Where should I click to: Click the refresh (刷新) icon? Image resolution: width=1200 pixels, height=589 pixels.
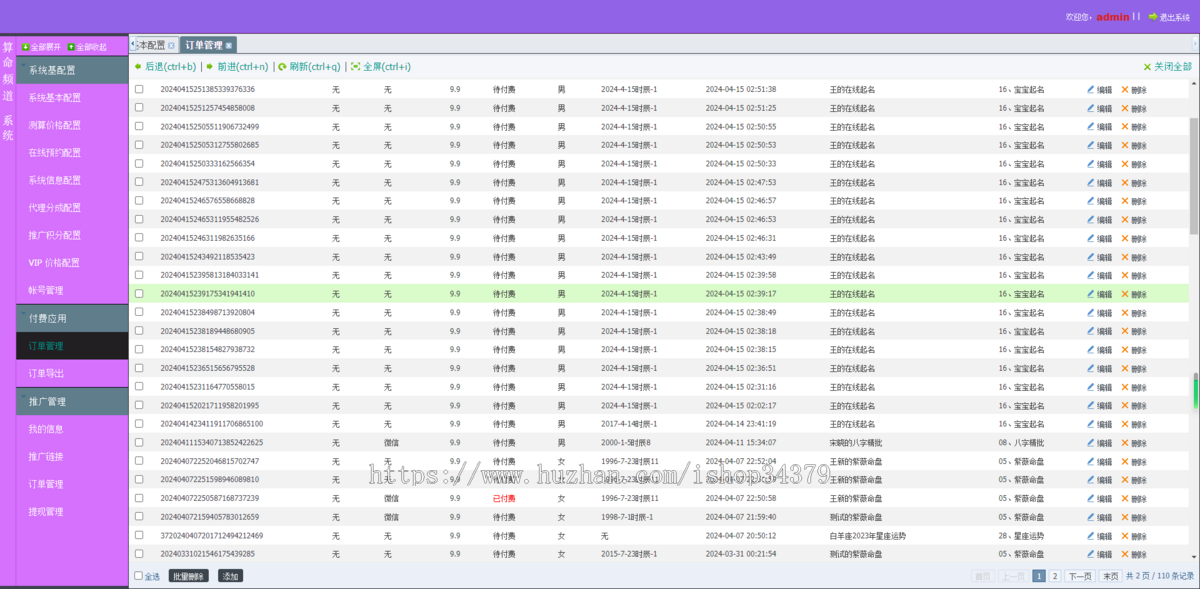[283, 67]
